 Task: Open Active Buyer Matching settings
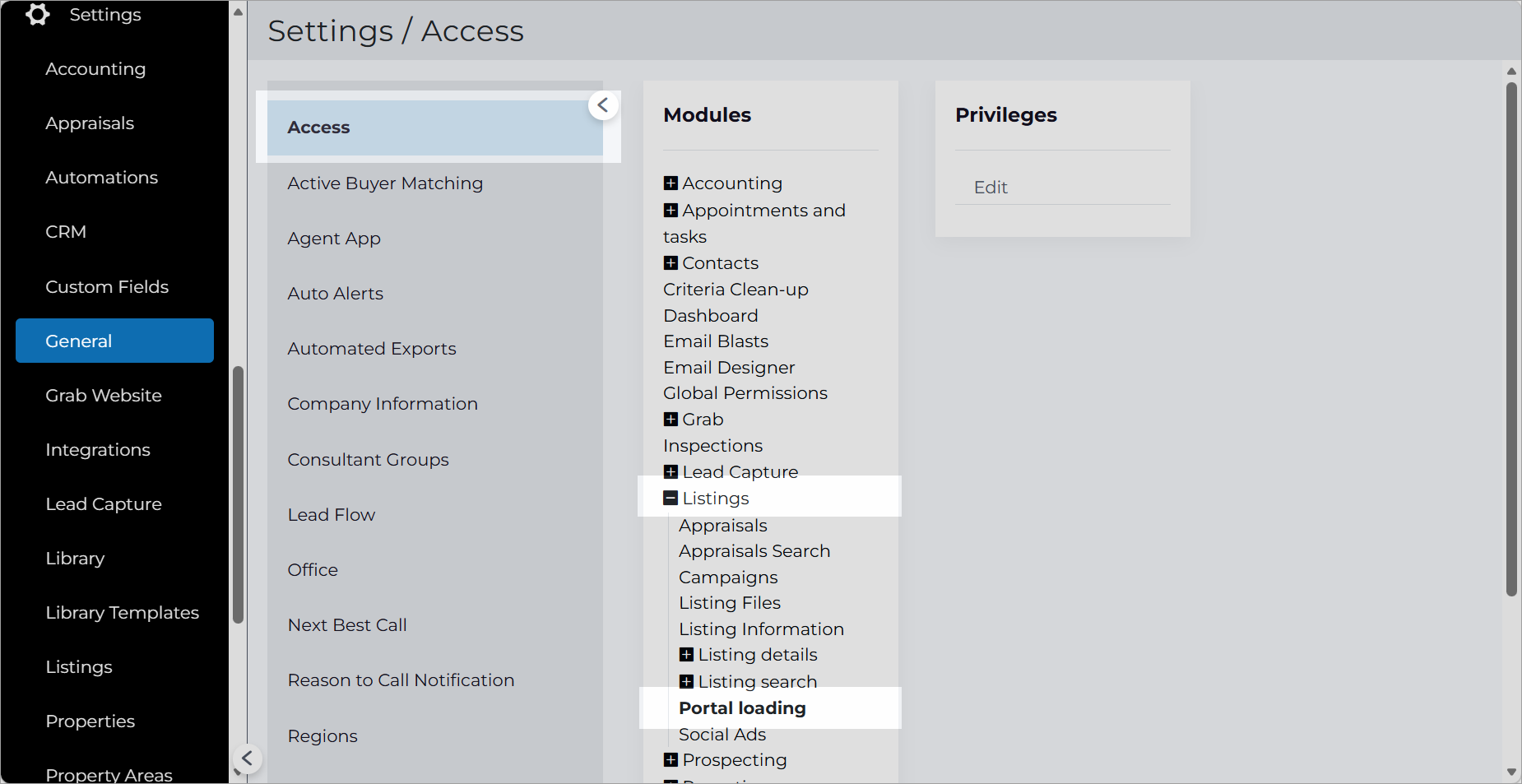[385, 183]
